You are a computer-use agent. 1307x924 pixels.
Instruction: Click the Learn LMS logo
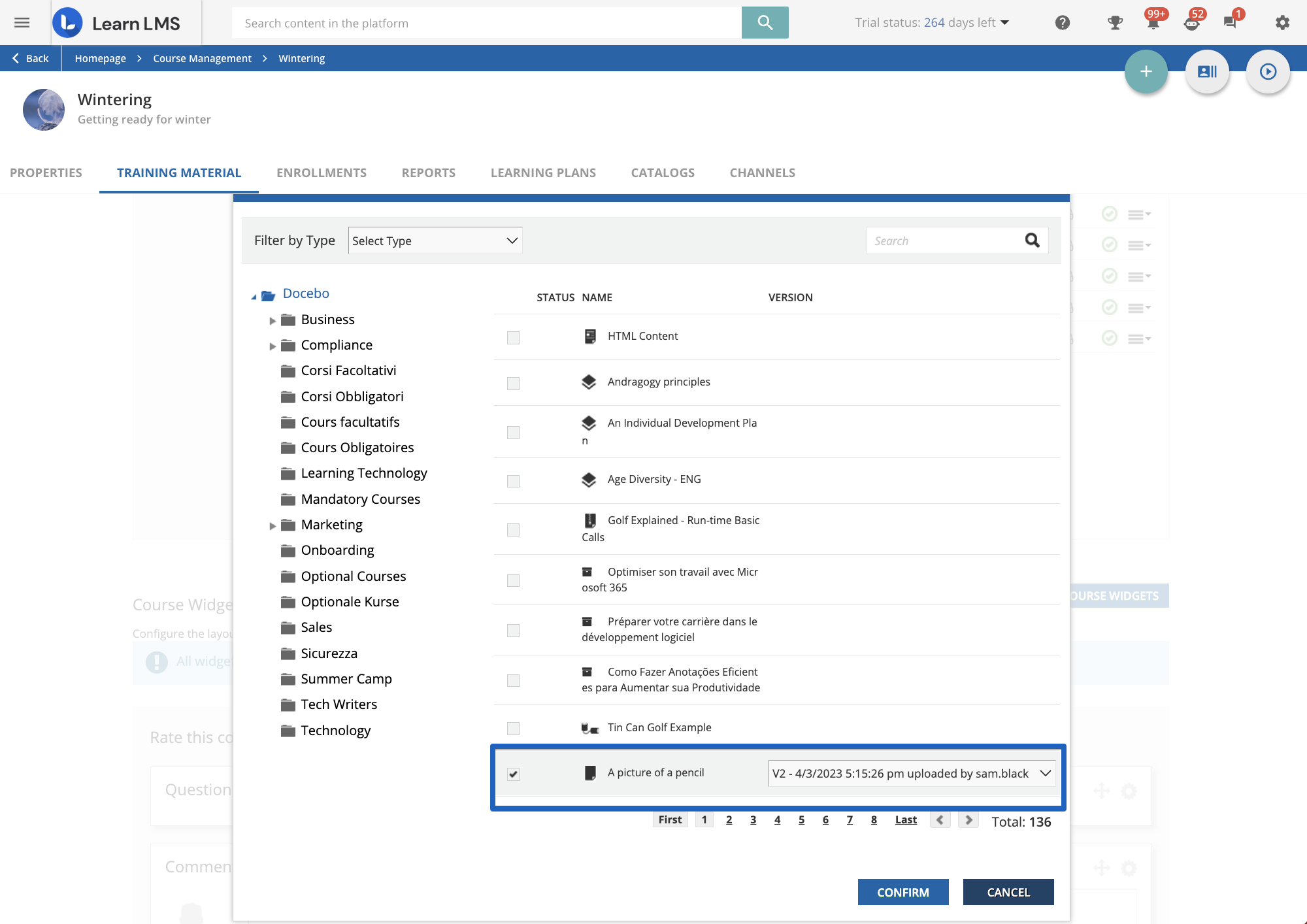117,23
